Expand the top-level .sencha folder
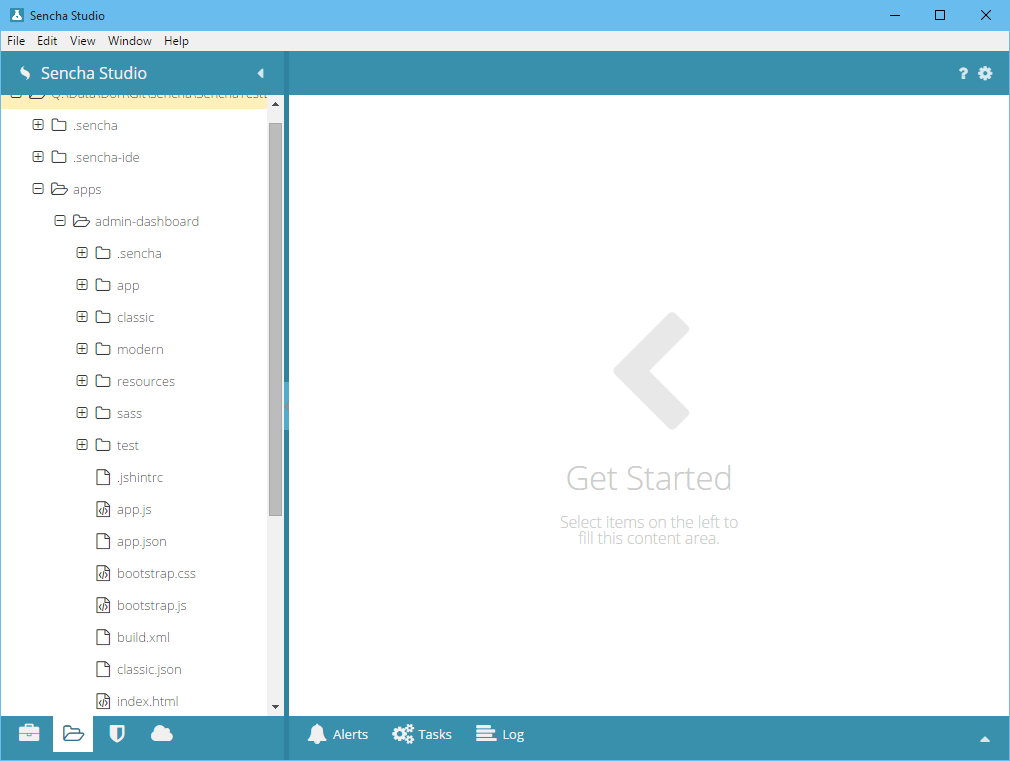The height and width of the screenshot is (761, 1010). pyautogui.click(x=38, y=124)
